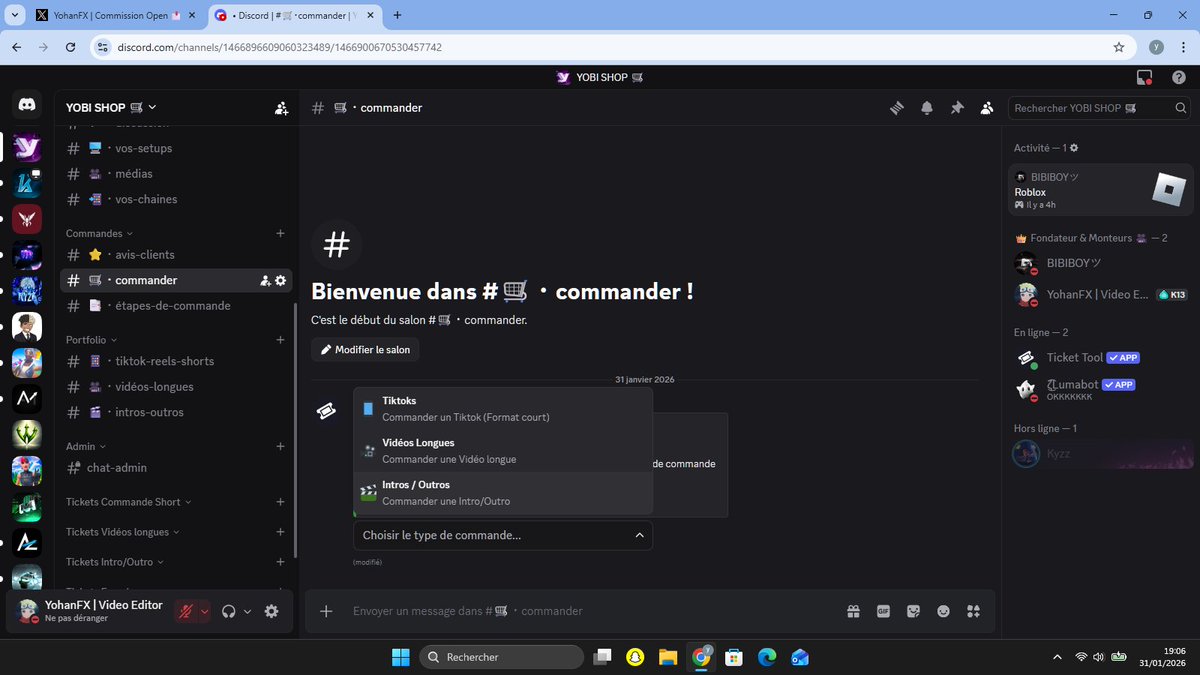Open the GIF picker in message bar
1200x675 pixels.
pyautogui.click(x=883, y=610)
